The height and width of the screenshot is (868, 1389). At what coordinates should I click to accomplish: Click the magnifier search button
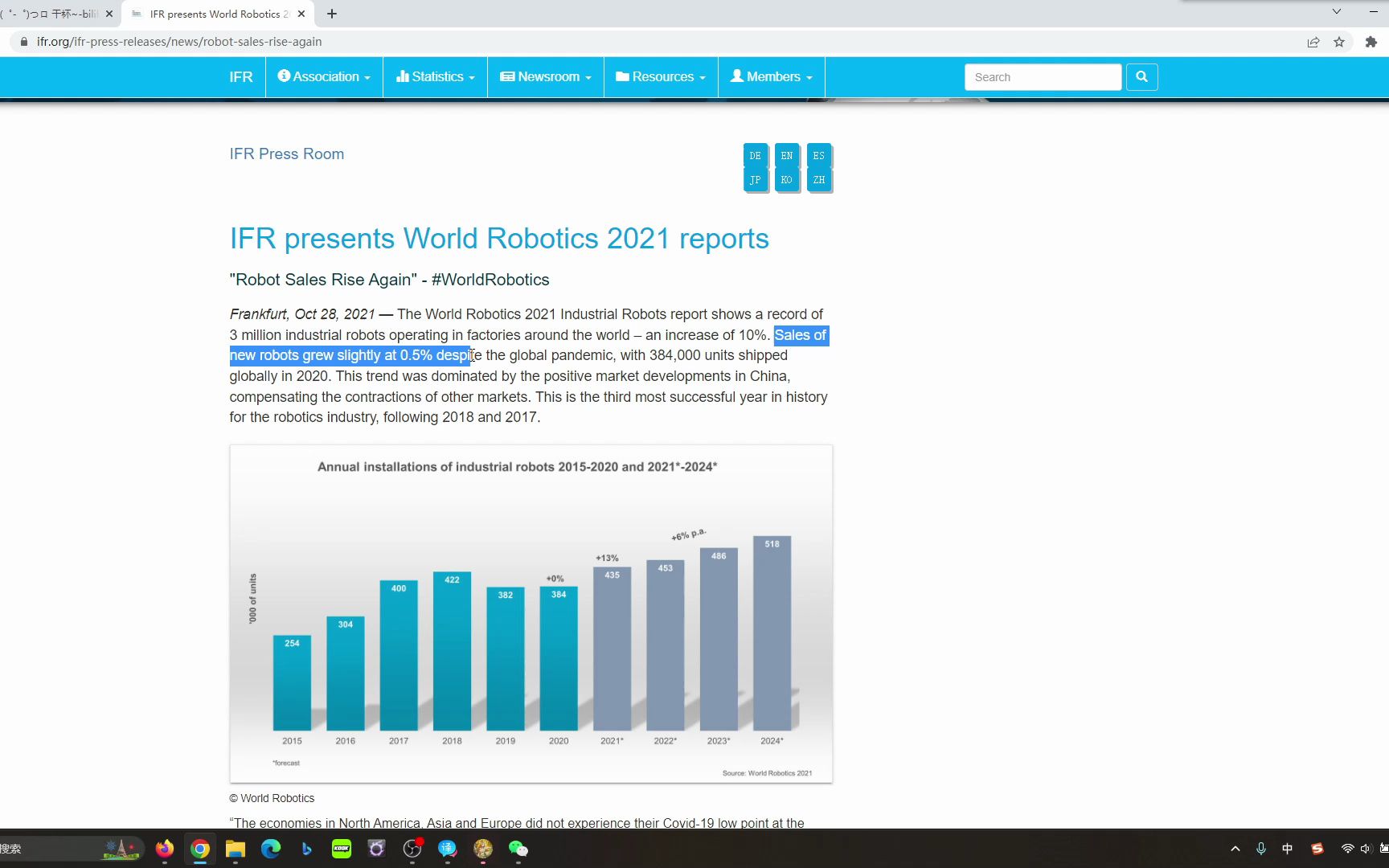[1141, 77]
